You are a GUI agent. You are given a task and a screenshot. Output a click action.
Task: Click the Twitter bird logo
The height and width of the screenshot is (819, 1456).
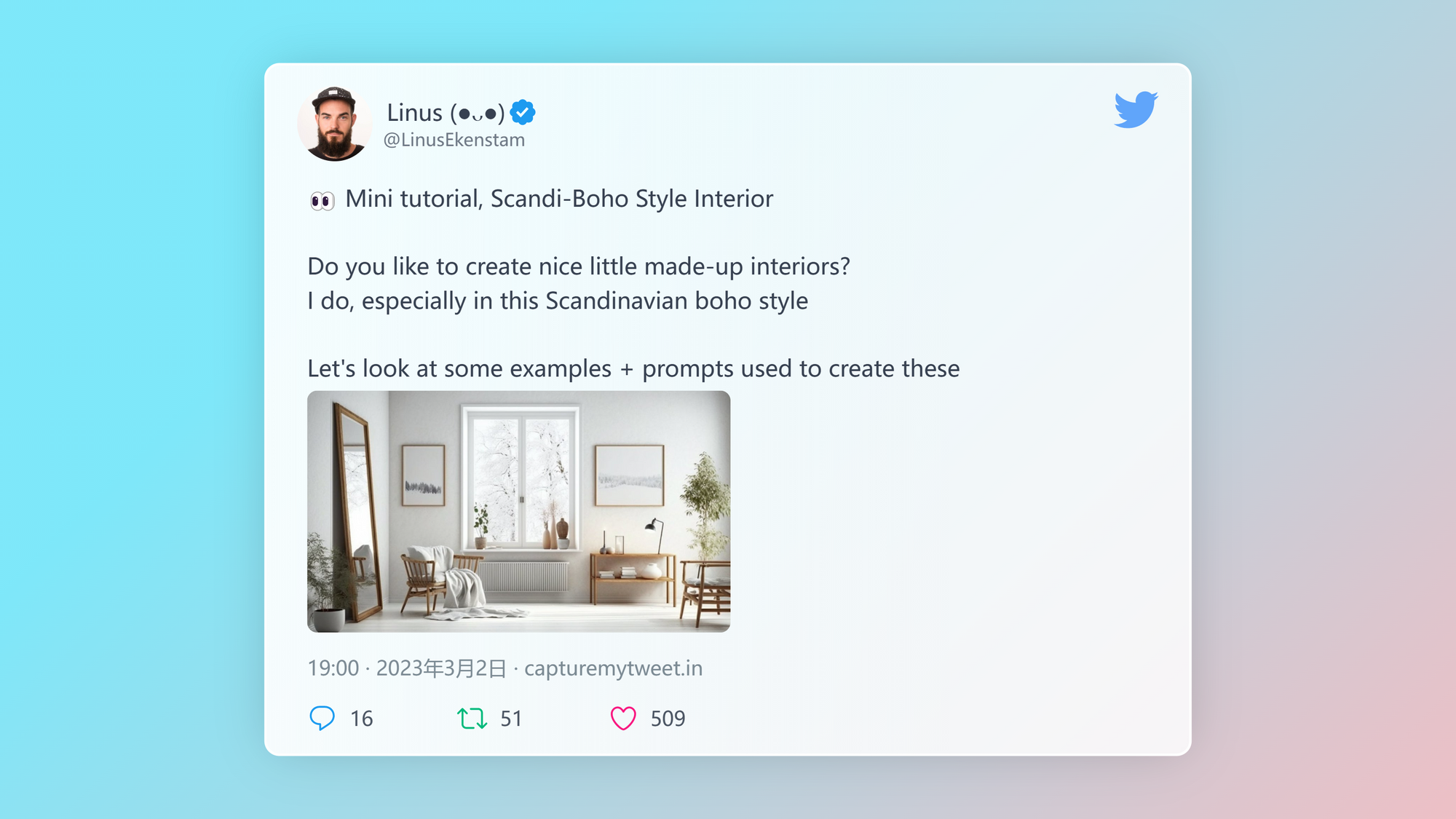(1136, 110)
